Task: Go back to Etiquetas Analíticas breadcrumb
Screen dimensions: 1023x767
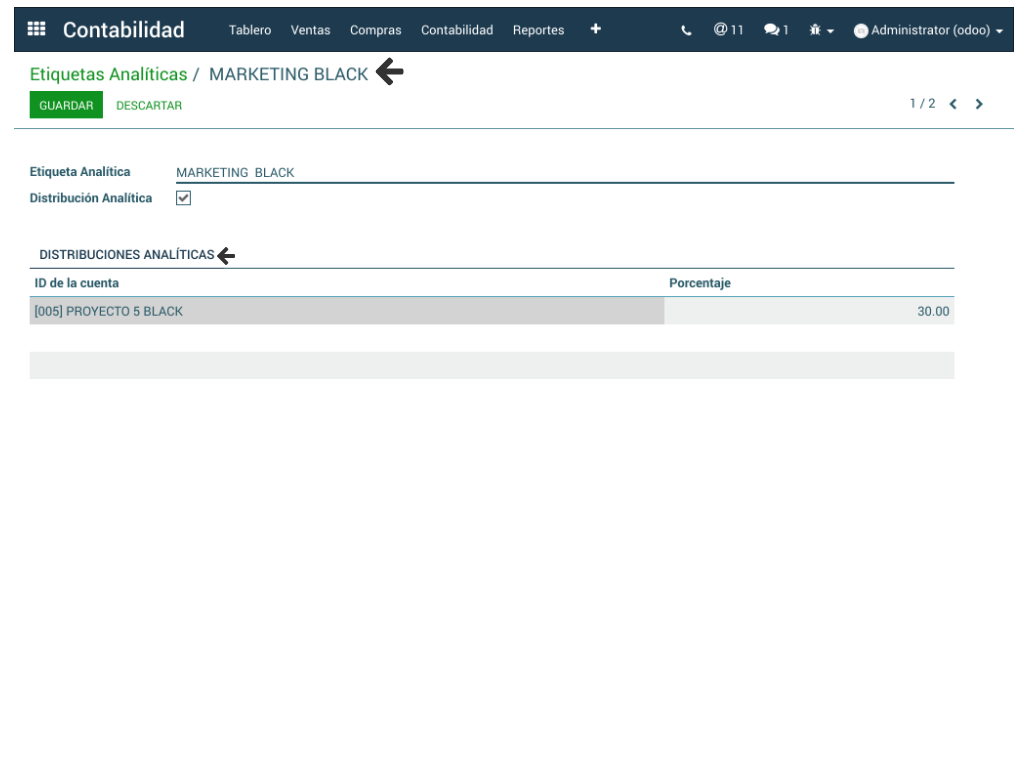Action: point(108,74)
